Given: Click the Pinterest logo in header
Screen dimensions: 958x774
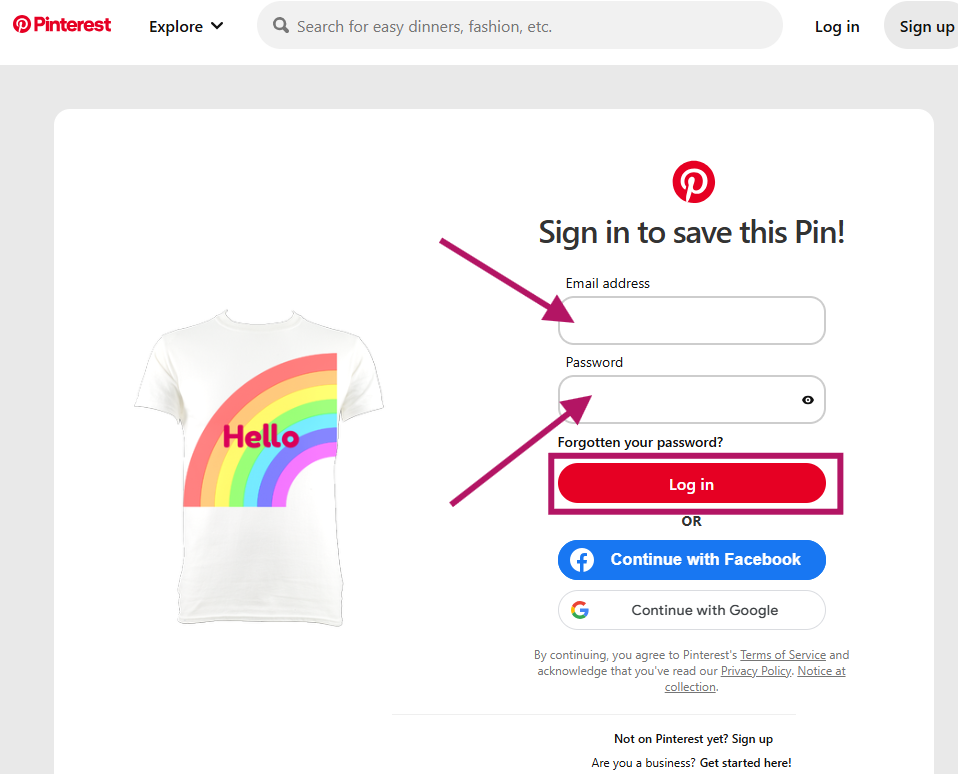Looking at the screenshot, I should pyautogui.click(x=62, y=25).
